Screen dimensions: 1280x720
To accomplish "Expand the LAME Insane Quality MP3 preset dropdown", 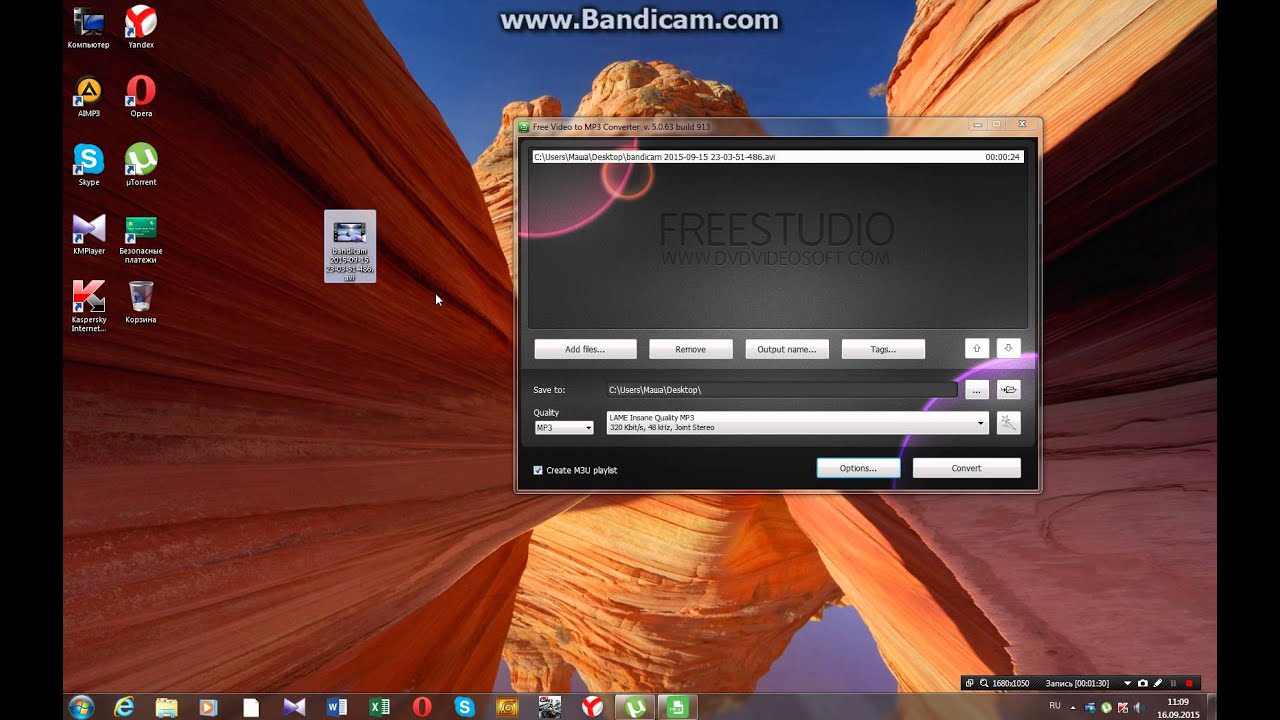I will (797, 423).
